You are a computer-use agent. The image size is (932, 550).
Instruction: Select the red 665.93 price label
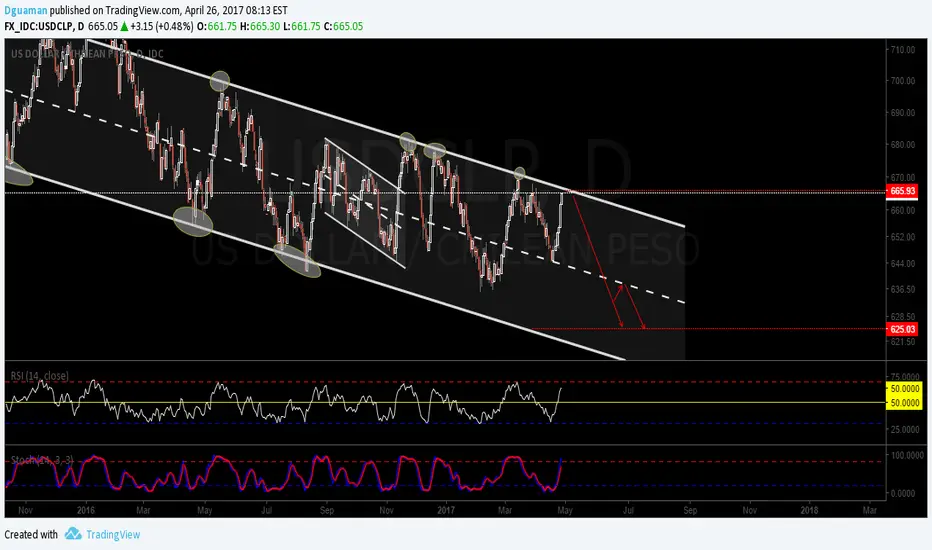click(902, 191)
